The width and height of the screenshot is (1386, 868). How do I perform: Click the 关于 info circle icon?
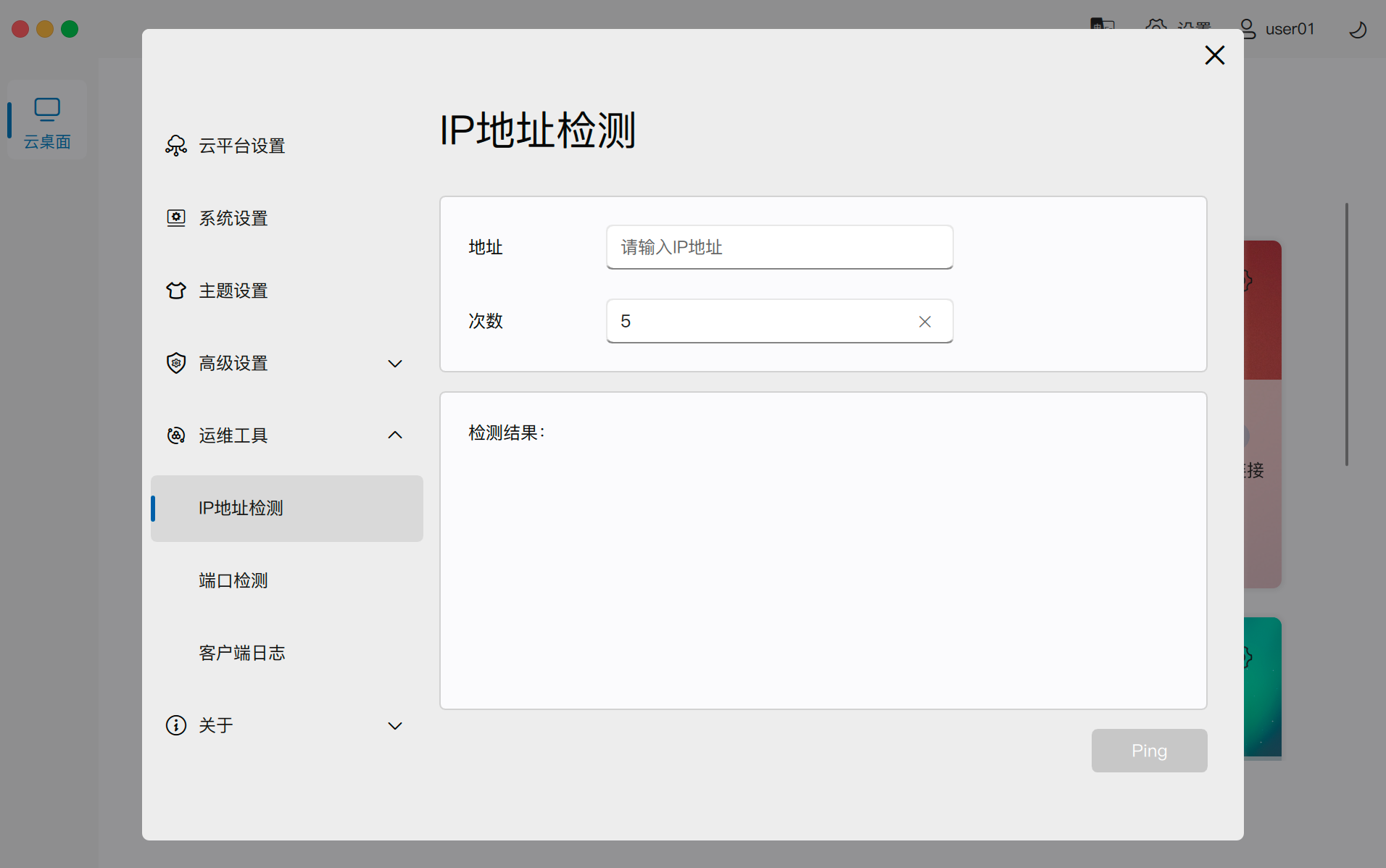[175, 725]
